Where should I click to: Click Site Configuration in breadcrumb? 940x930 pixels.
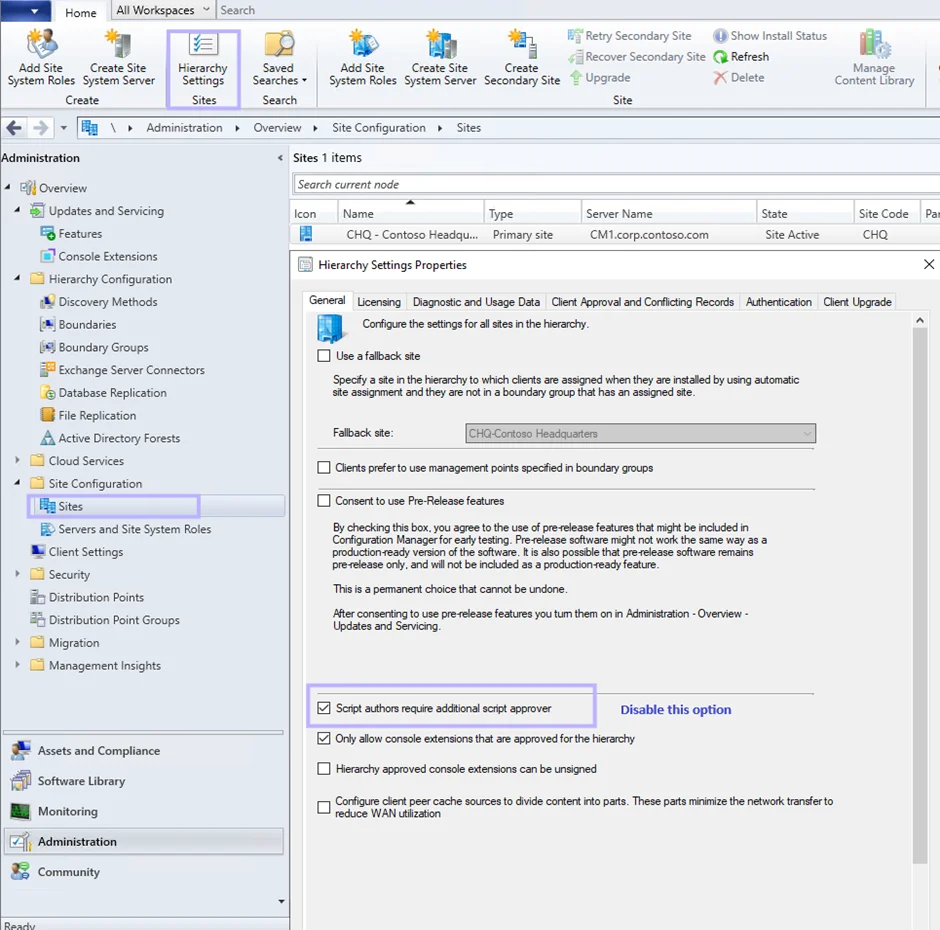(379, 128)
